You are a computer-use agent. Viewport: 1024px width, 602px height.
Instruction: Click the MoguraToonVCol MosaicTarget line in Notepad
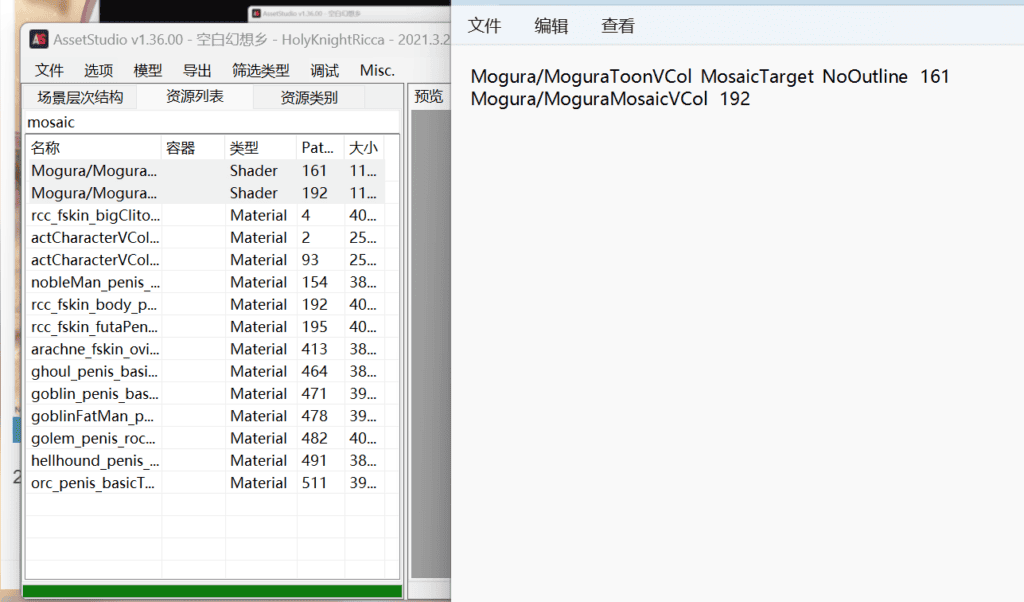(710, 76)
